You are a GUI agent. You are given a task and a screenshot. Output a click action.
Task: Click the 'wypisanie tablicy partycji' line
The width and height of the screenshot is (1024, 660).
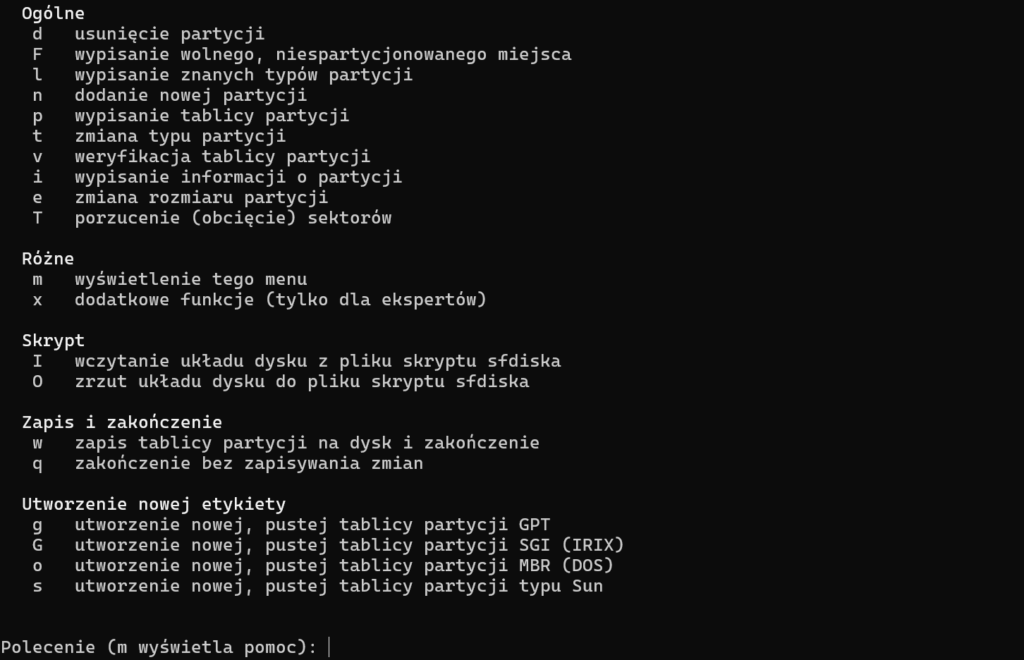tap(211, 116)
